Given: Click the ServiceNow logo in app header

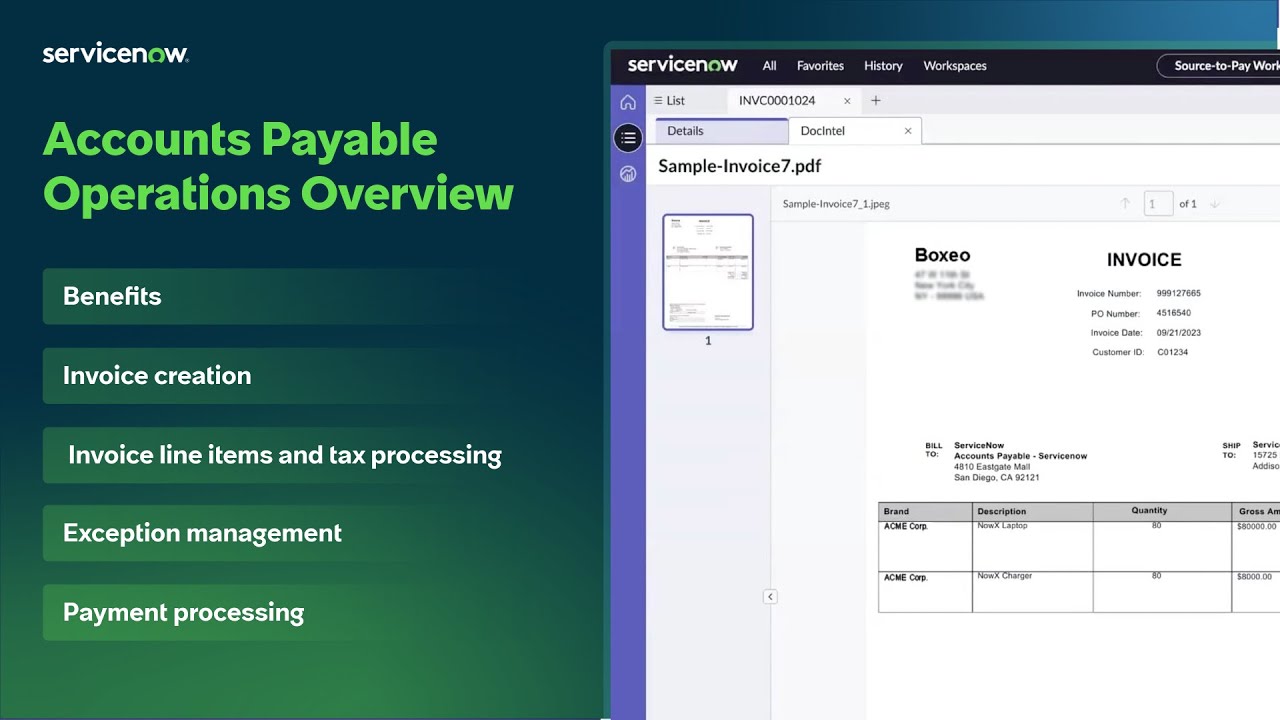Looking at the screenshot, I should tap(682, 65).
